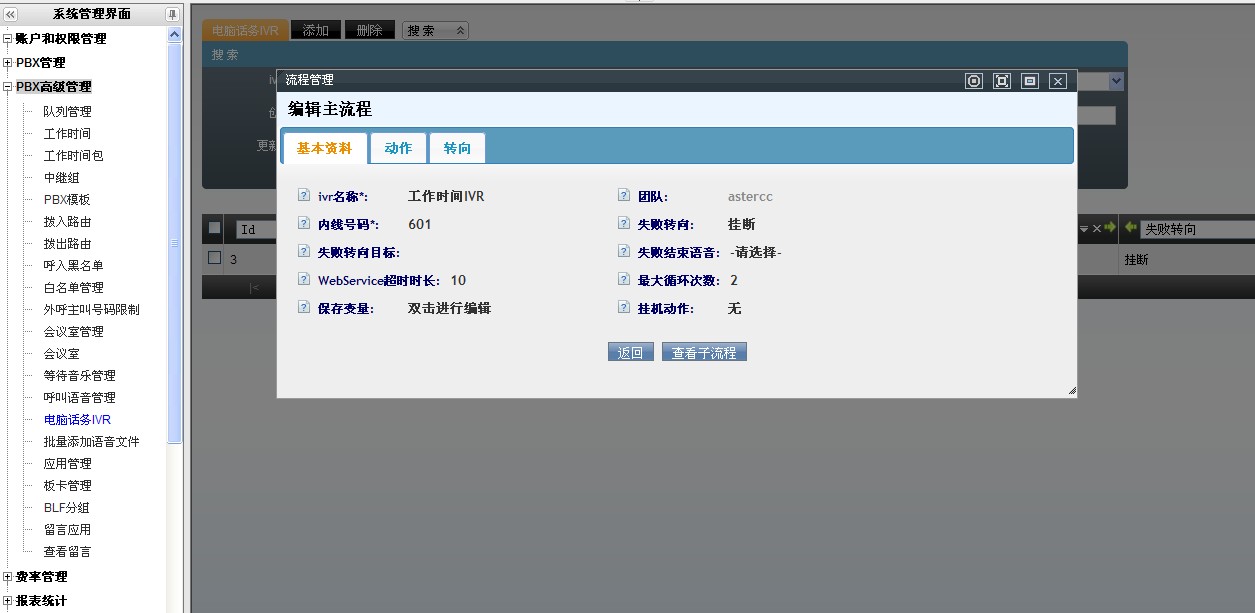The width and height of the screenshot is (1255, 613).
Task: Open the 转向 tab
Action: pos(457,148)
